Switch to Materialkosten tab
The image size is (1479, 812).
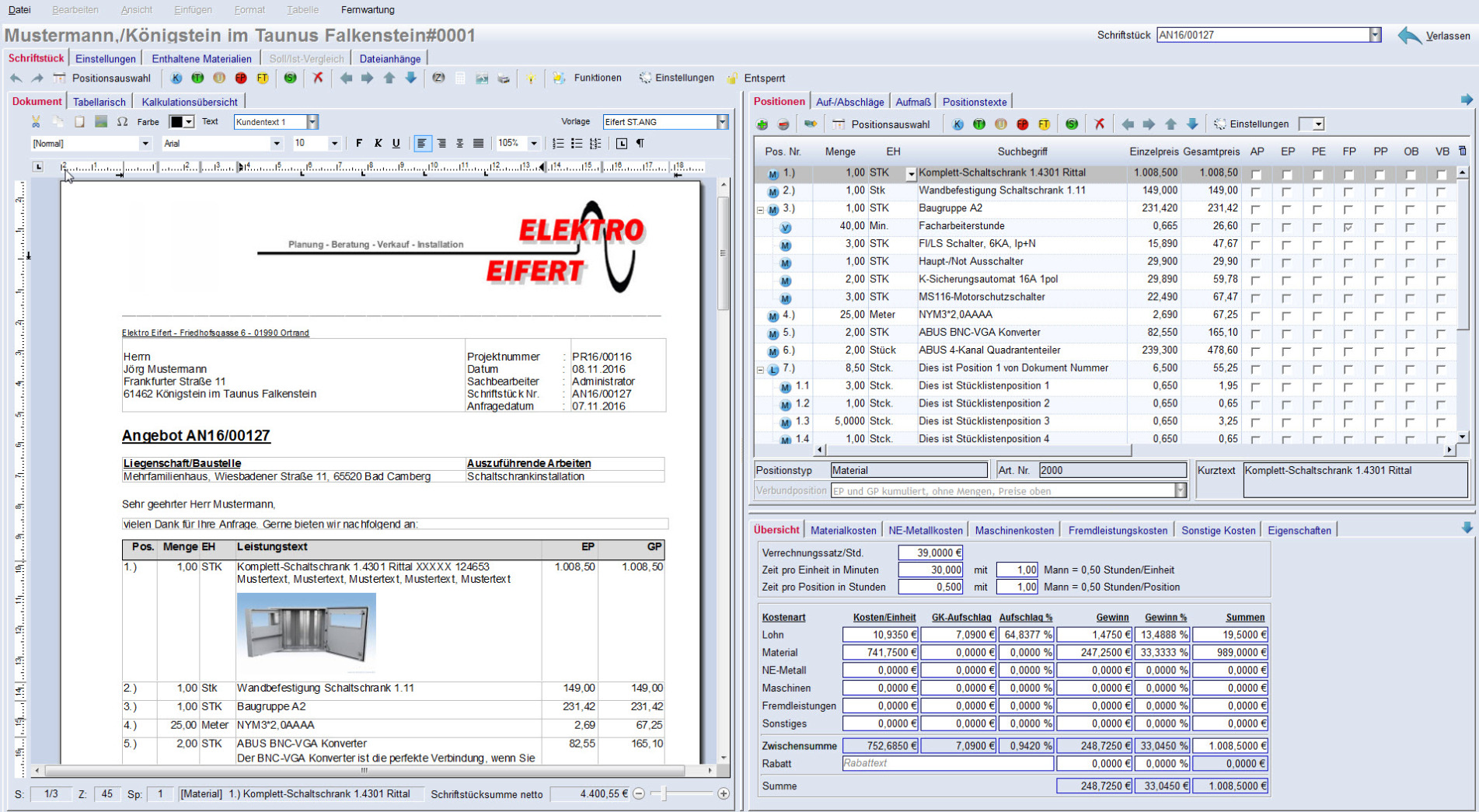(x=843, y=531)
